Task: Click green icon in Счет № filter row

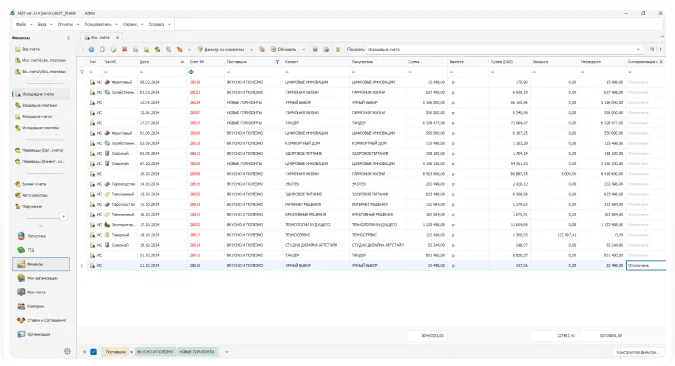Action: click(x=191, y=72)
